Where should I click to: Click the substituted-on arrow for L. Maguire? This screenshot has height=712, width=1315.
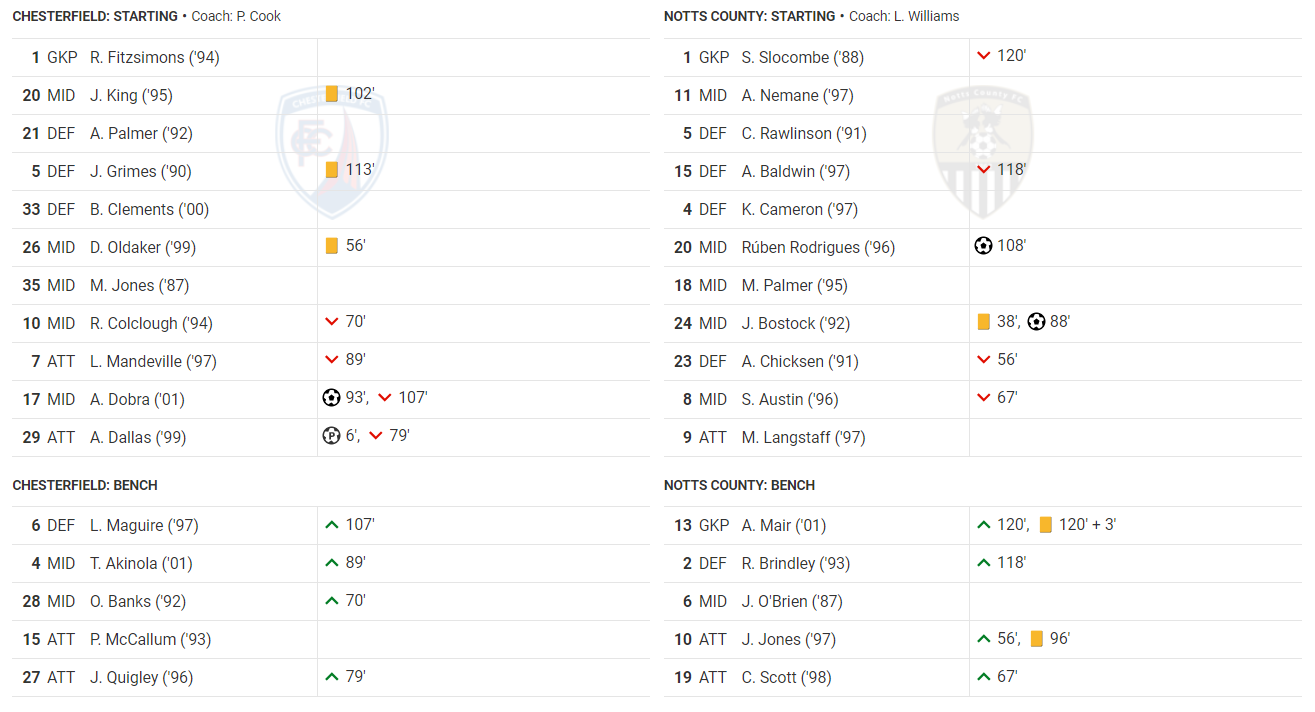point(332,524)
